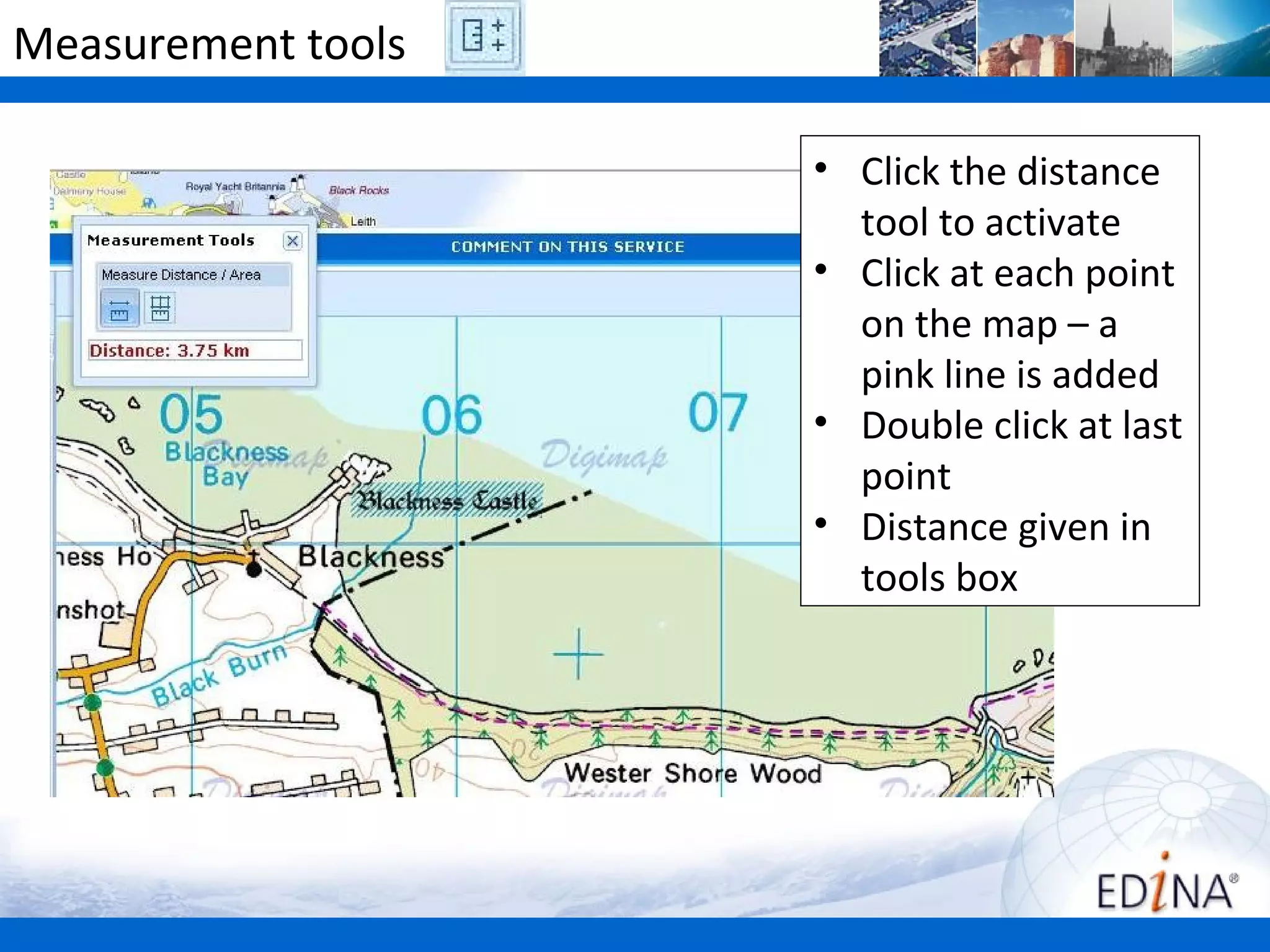Click the Wester Shore Wood label

pos(693,773)
